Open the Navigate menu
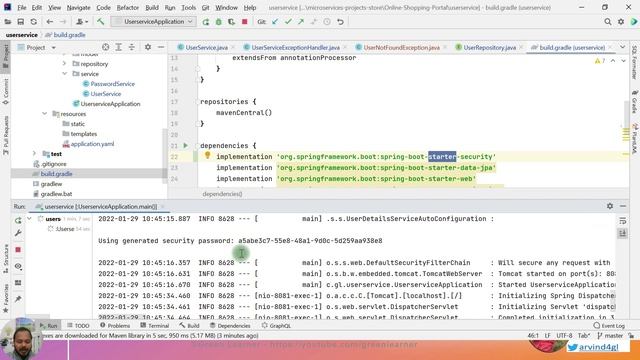The width and height of the screenshot is (640, 360). (78, 7)
